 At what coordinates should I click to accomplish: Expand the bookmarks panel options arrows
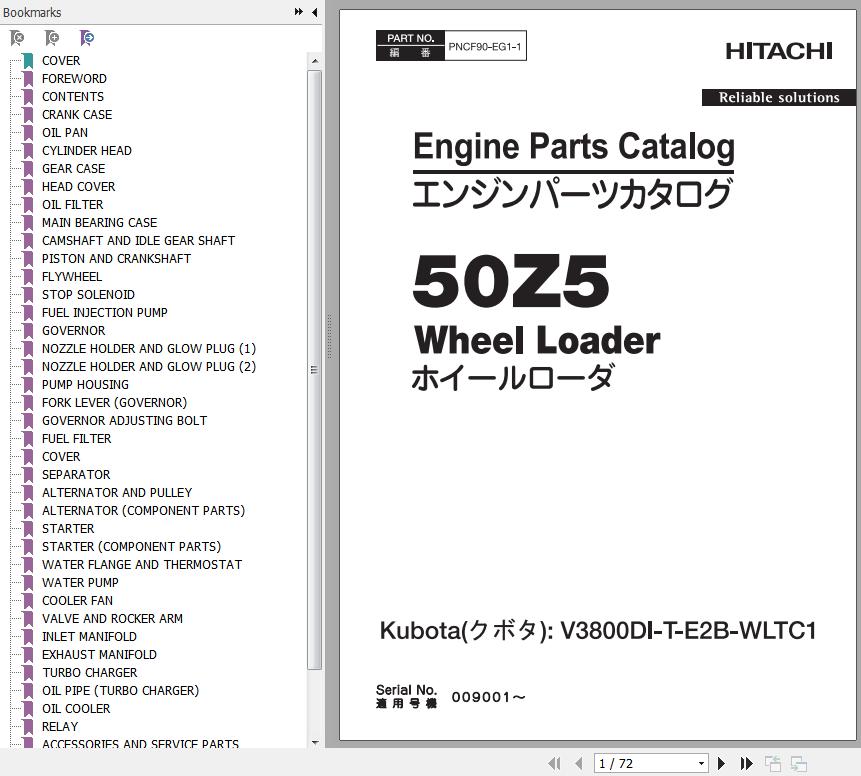tap(299, 12)
